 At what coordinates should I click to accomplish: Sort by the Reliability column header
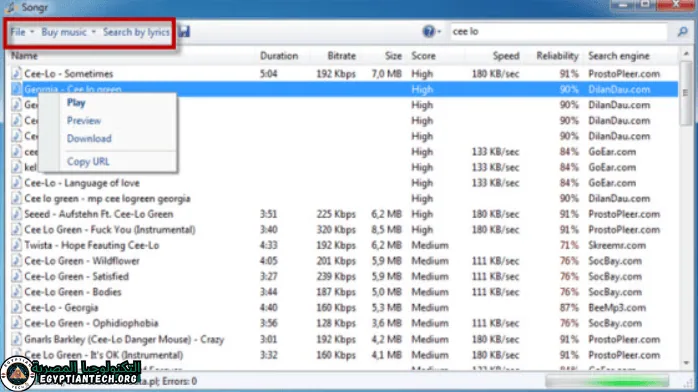[557, 56]
